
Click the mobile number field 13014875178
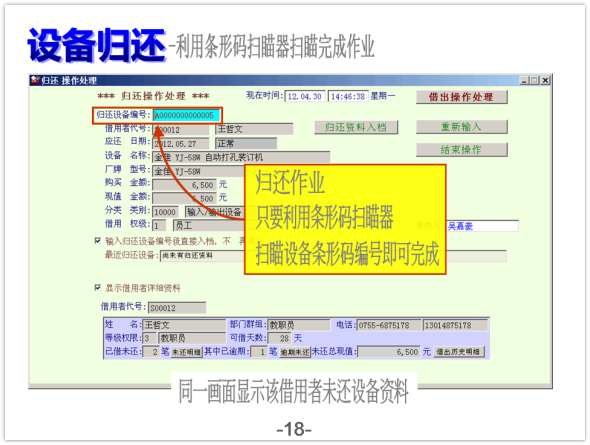click(x=455, y=325)
